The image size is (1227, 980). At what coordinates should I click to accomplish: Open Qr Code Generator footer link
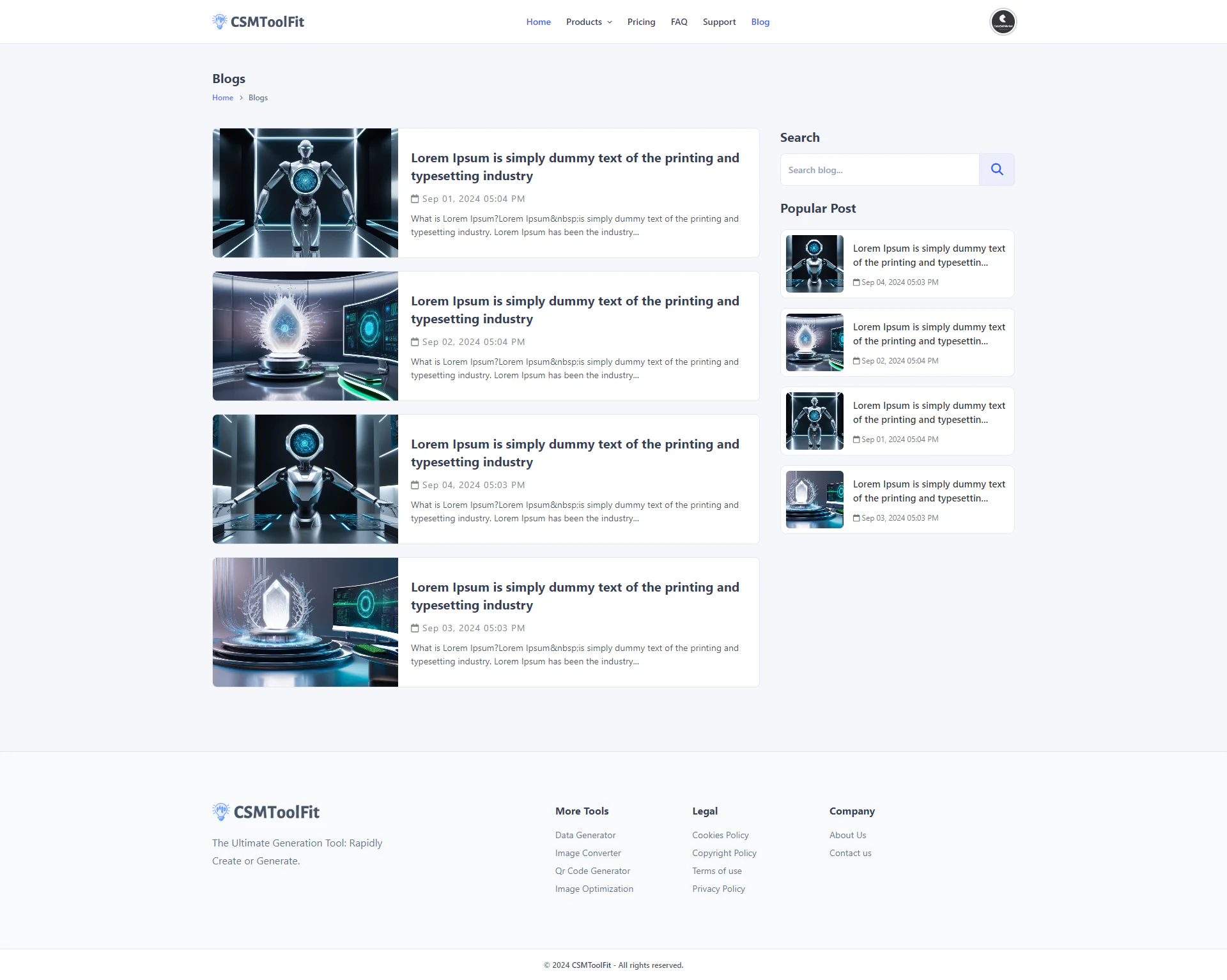click(592, 871)
